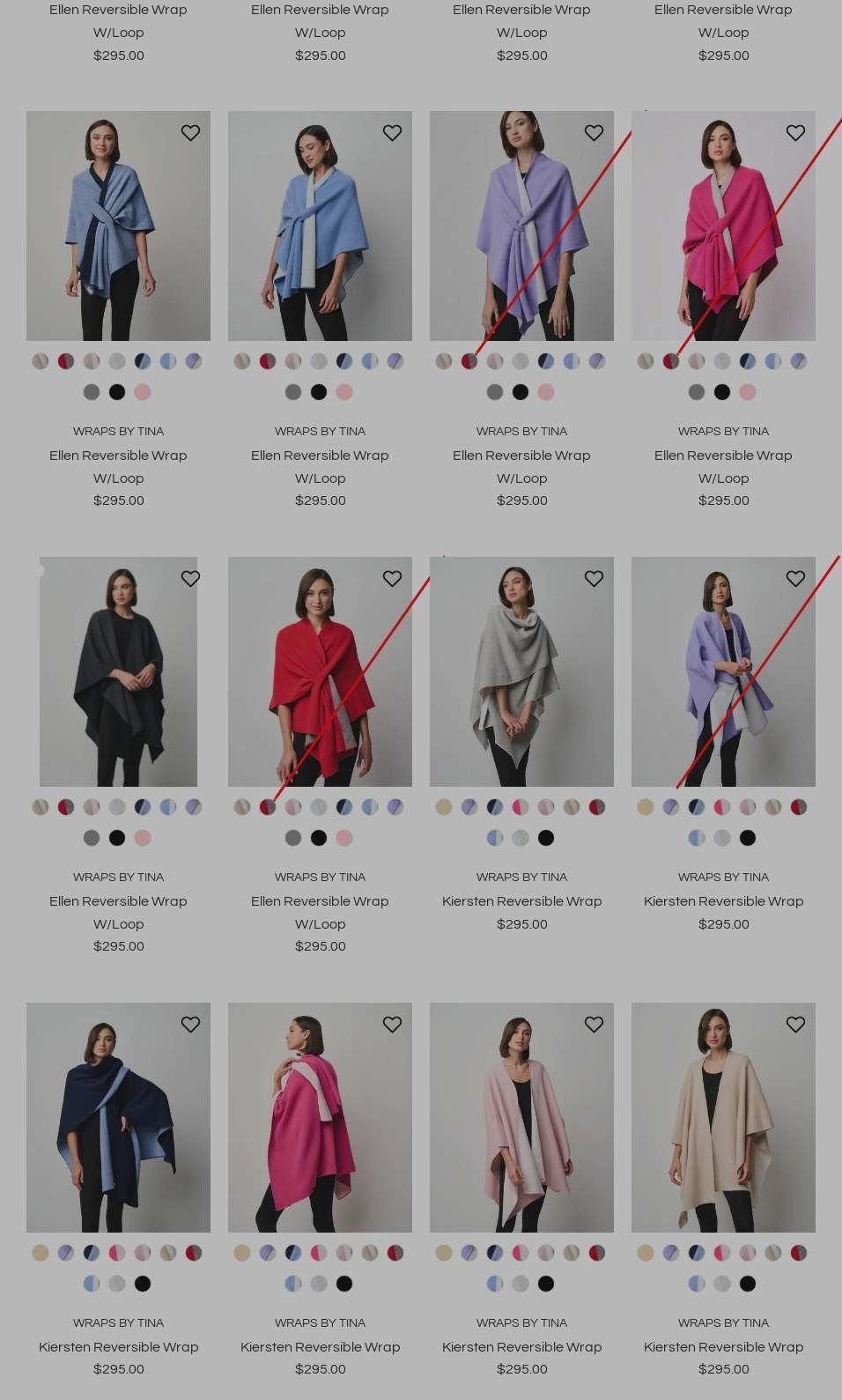Viewport: 842px width, 1400px height.
Task: Add the red Ellen wrap to wishlist
Action: click(392, 579)
